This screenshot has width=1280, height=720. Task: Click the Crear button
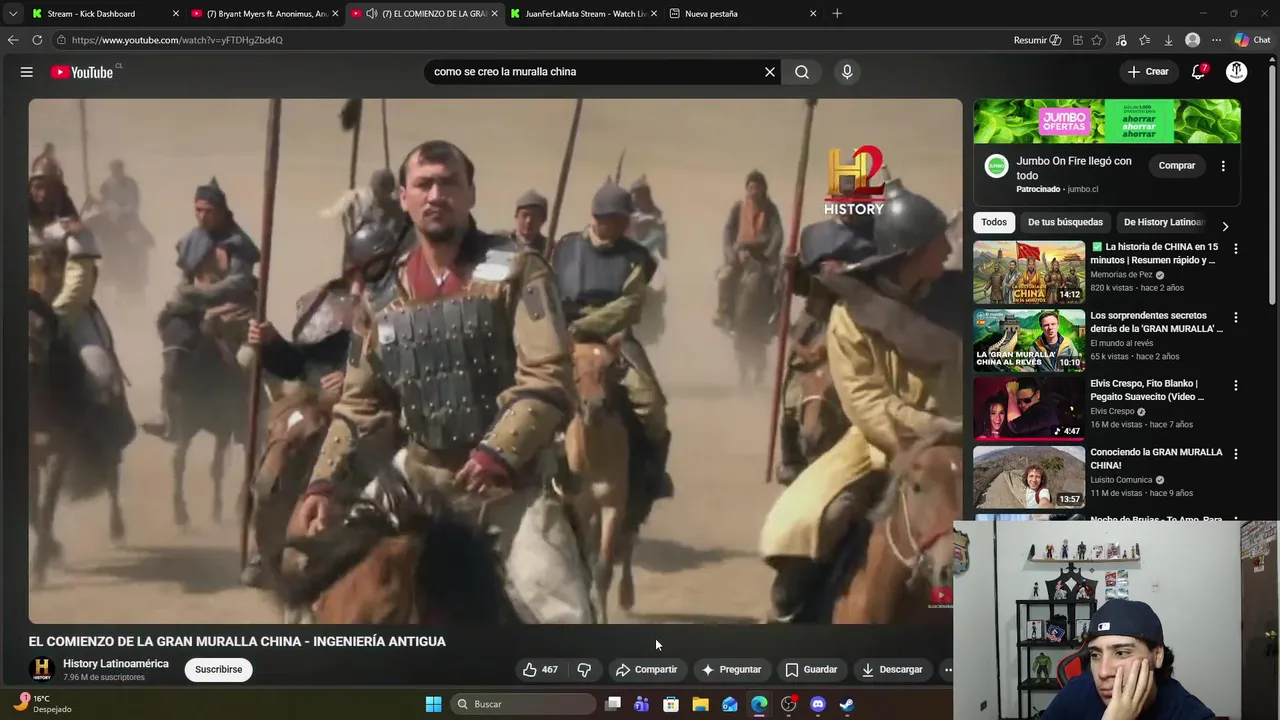pos(1147,72)
